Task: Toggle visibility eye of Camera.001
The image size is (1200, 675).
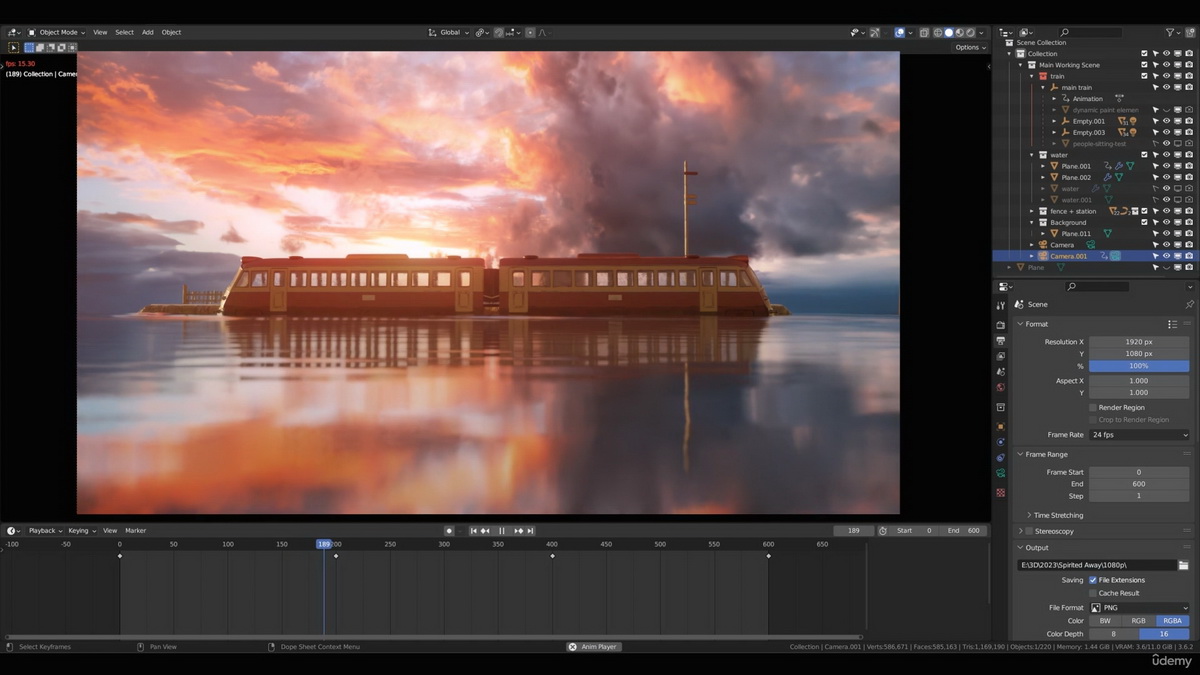Action: [x=1166, y=256]
